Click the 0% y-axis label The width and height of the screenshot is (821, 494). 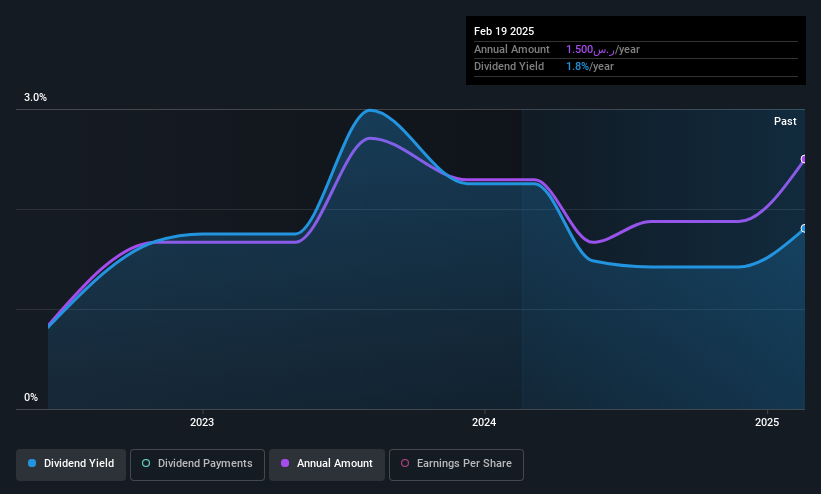point(31,398)
